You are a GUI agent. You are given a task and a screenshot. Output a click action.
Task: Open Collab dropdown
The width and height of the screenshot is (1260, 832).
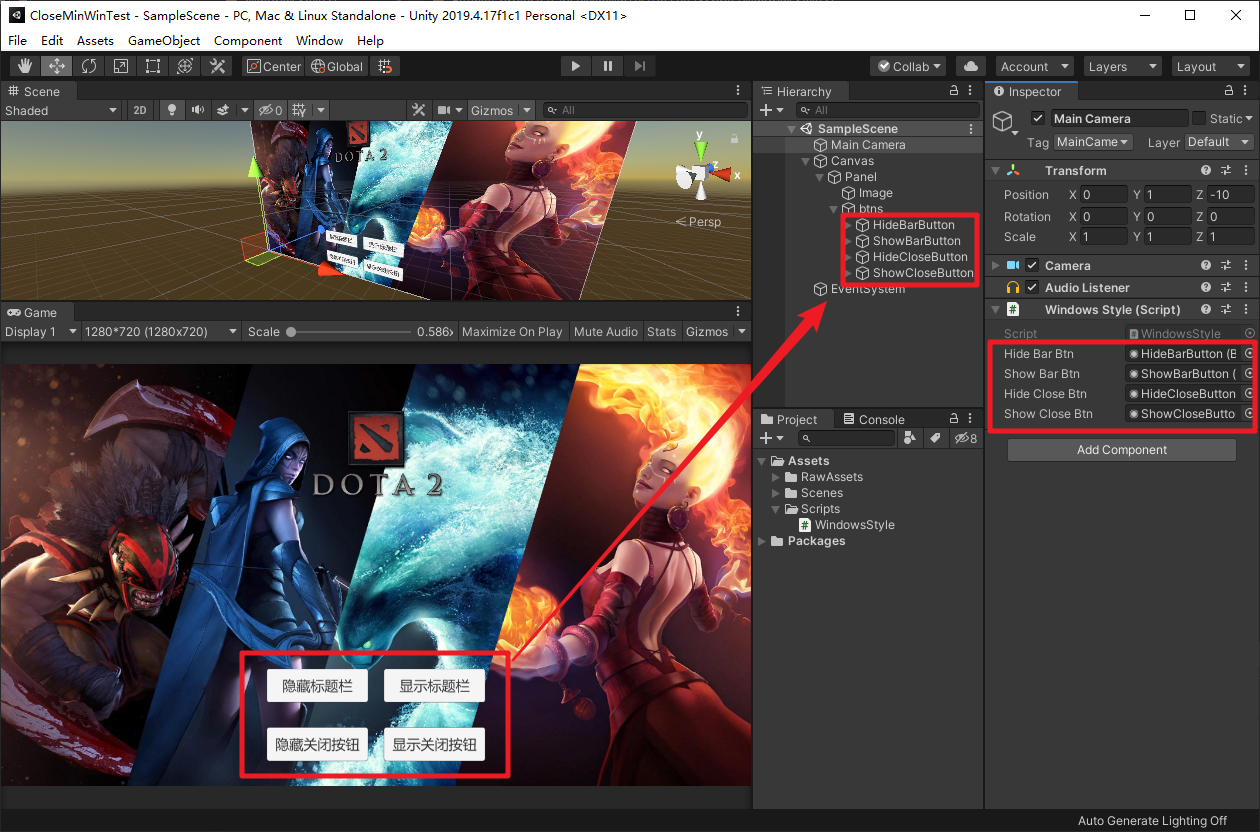(x=908, y=66)
